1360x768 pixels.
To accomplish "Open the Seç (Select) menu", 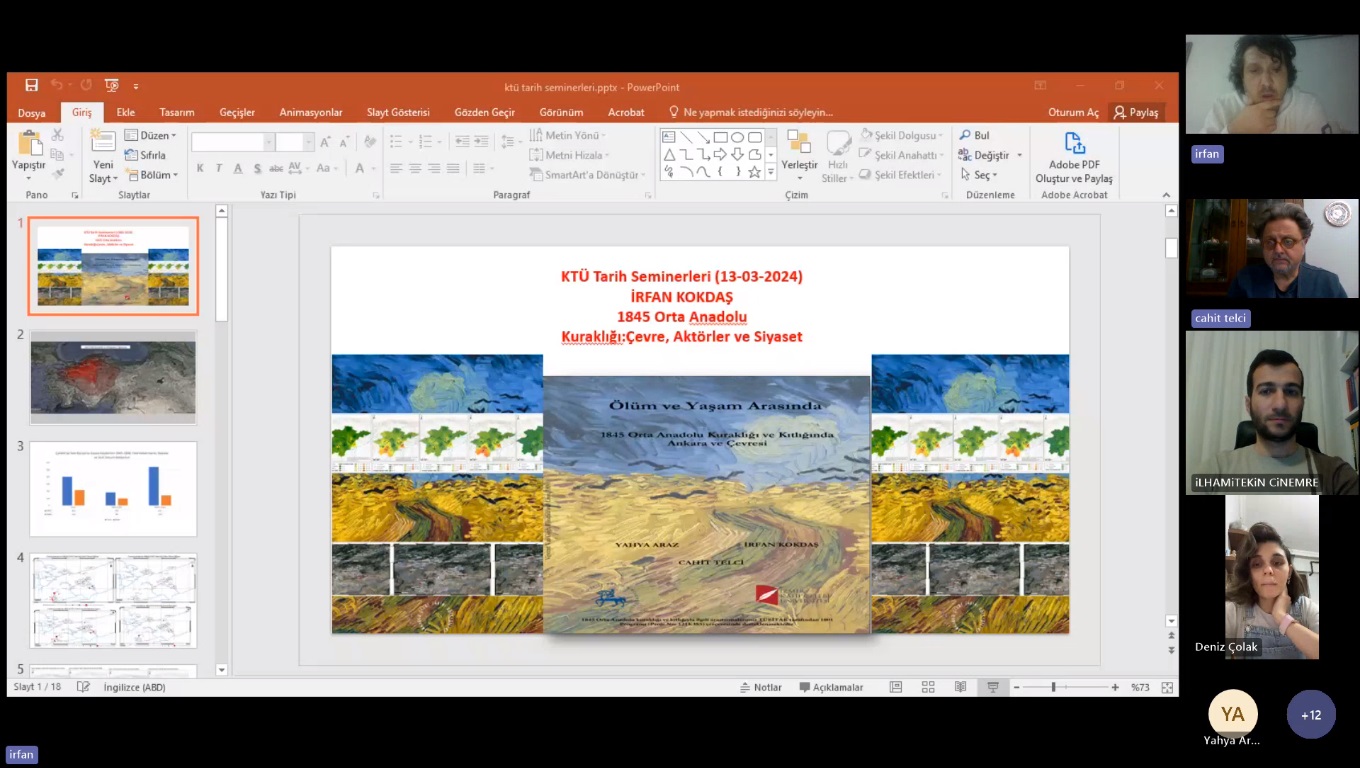I will pyautogui.click(x=979, y=175).
